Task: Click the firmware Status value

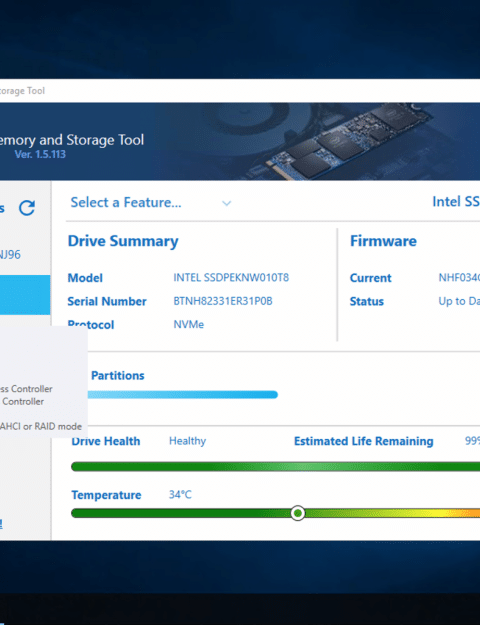Action: 459,301
